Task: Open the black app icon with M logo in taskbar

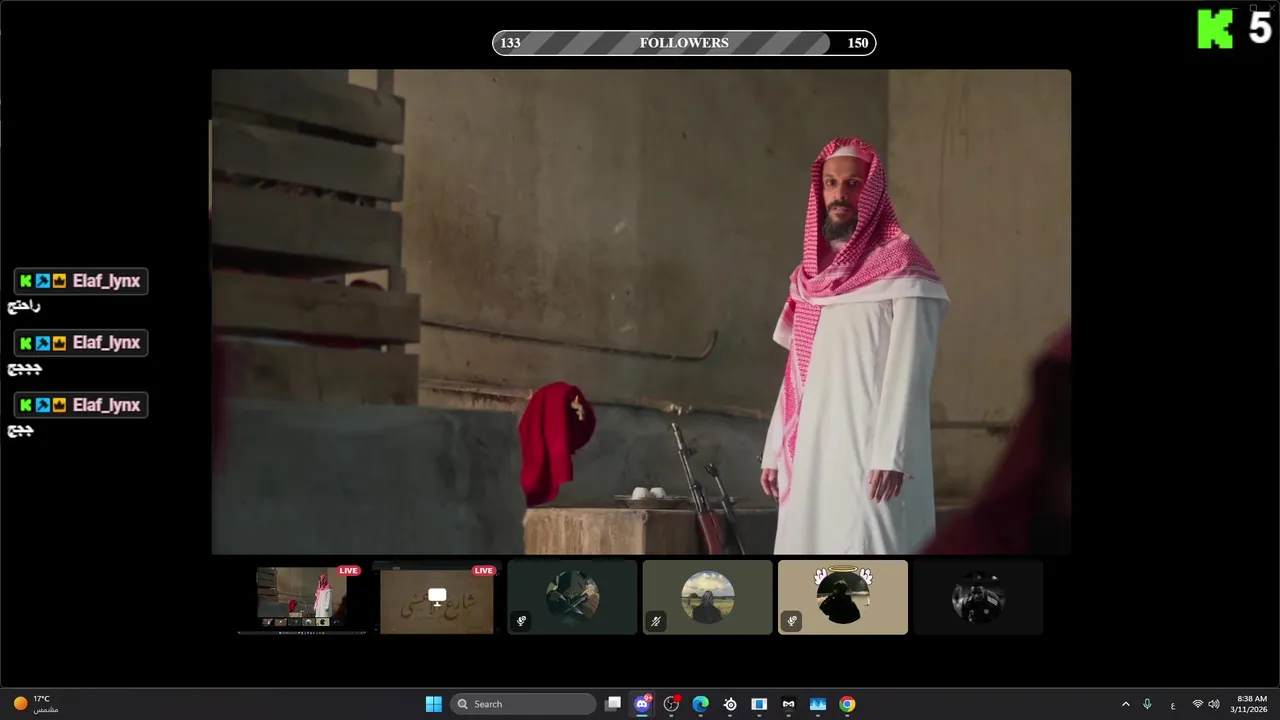Action: 788,704
